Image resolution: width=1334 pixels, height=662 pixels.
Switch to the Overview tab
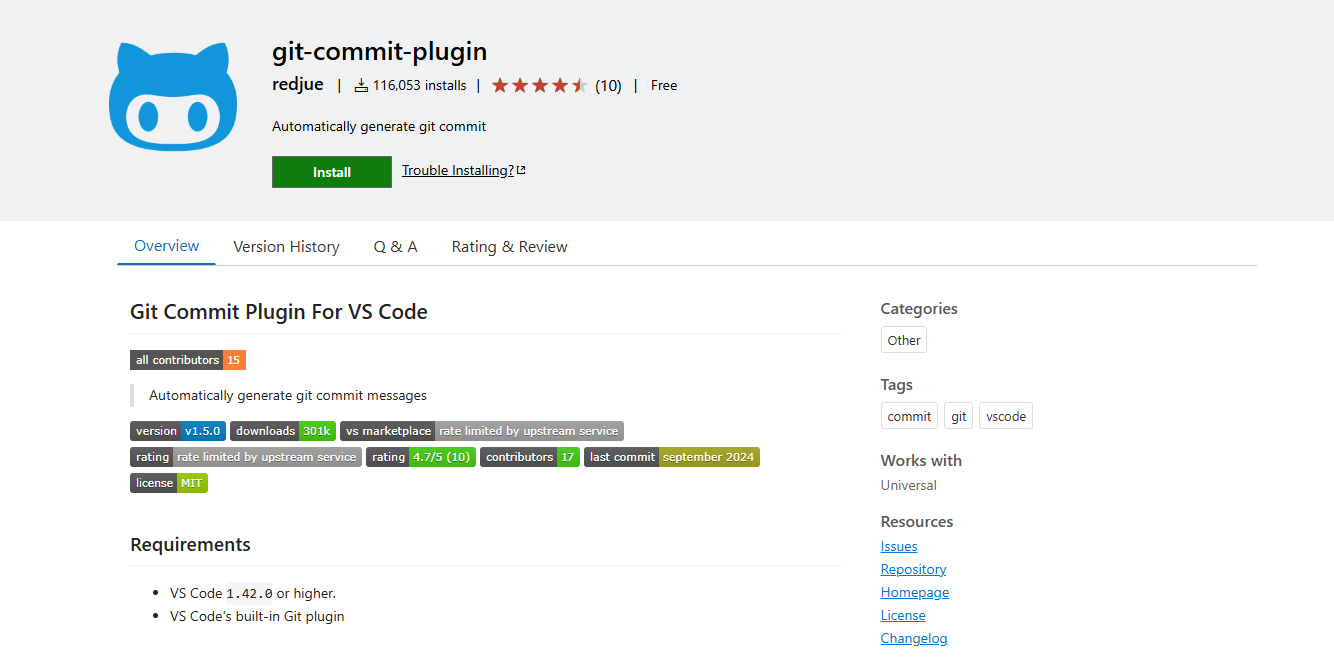167,246
